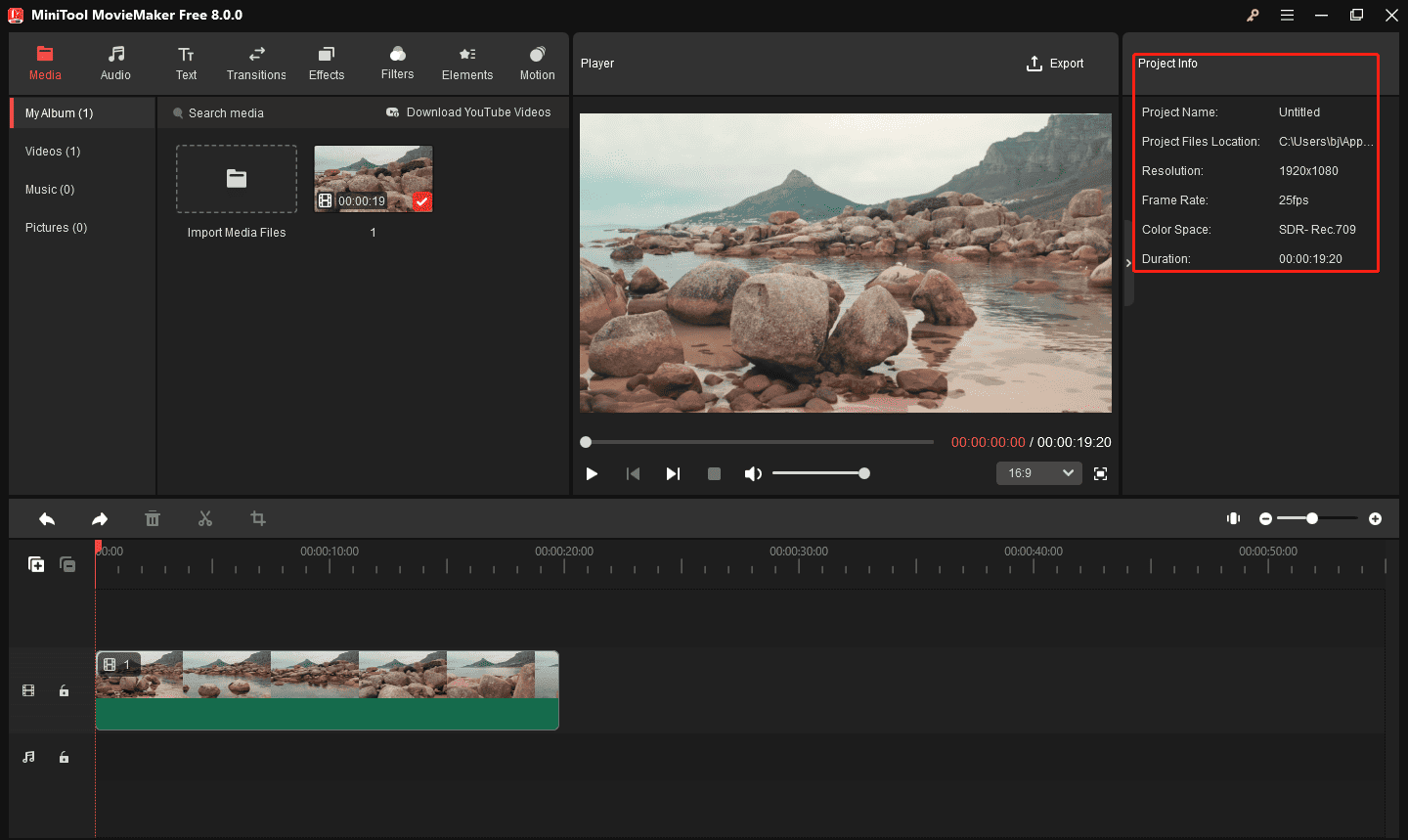Redo the action using the forward arrow
Screen dimensions: 1408x840
[x=100, y=518]
